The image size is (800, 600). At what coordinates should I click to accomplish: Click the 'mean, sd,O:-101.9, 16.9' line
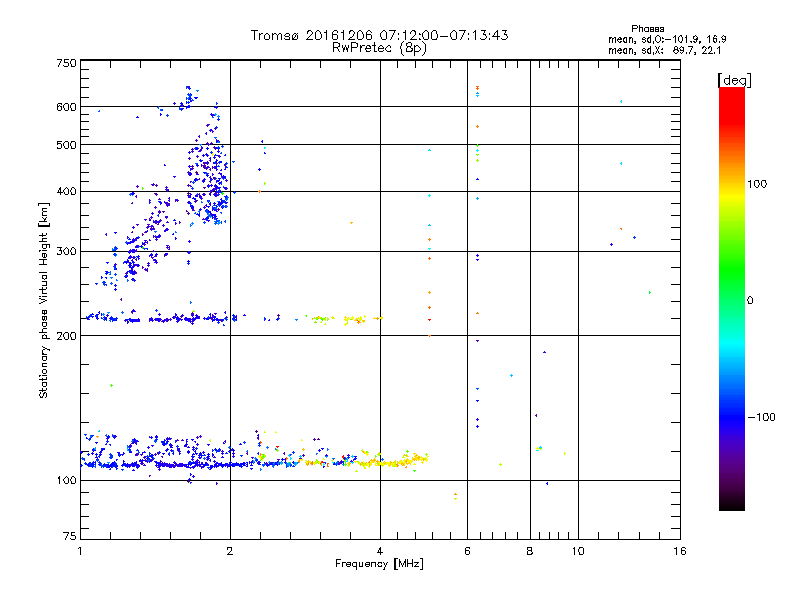667,39
